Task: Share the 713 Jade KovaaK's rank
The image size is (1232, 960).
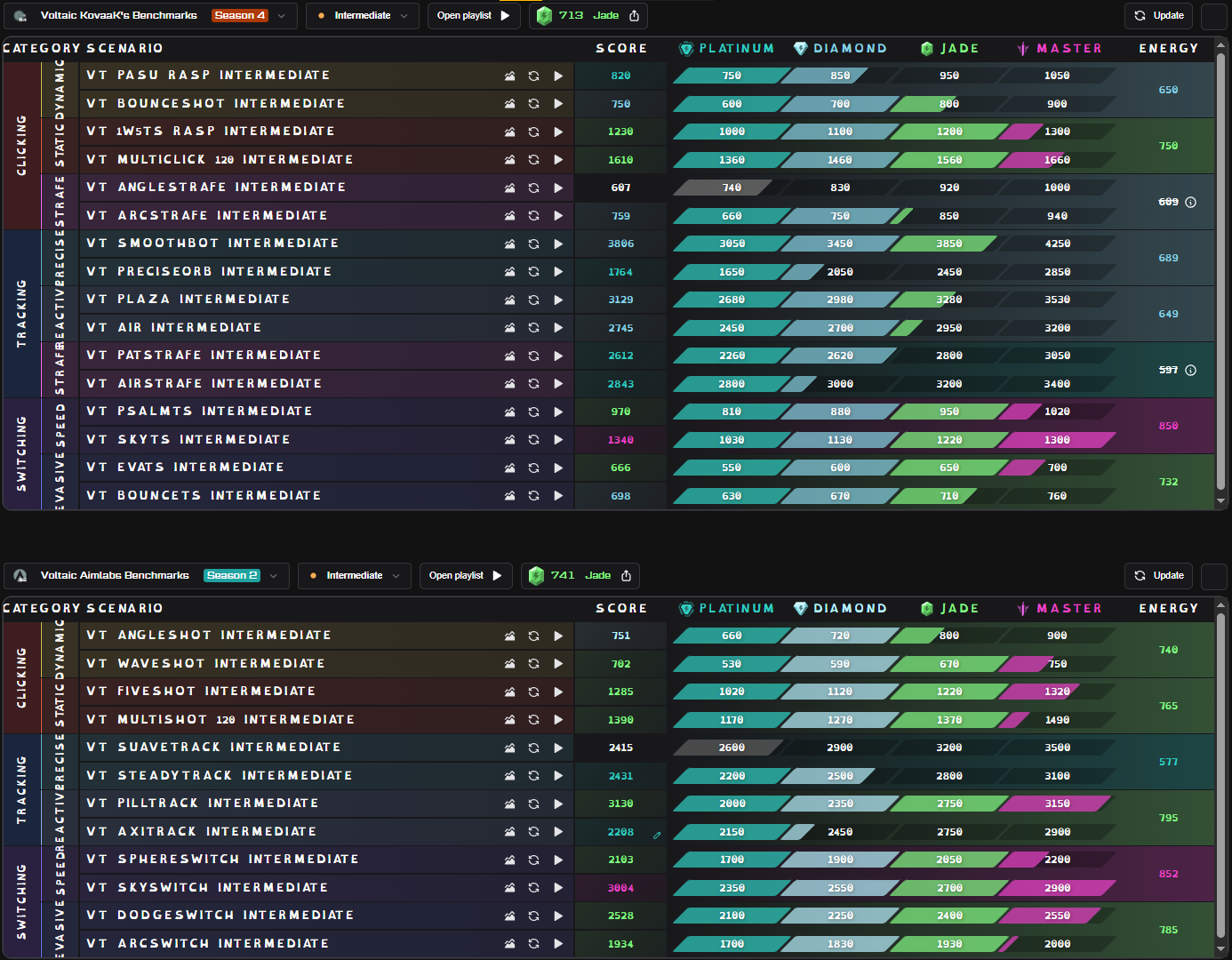Action: (634, 16)
